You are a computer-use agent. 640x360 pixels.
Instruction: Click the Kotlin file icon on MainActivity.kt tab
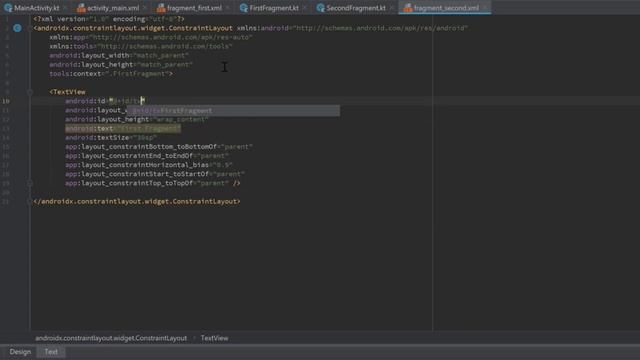point(8,8)
